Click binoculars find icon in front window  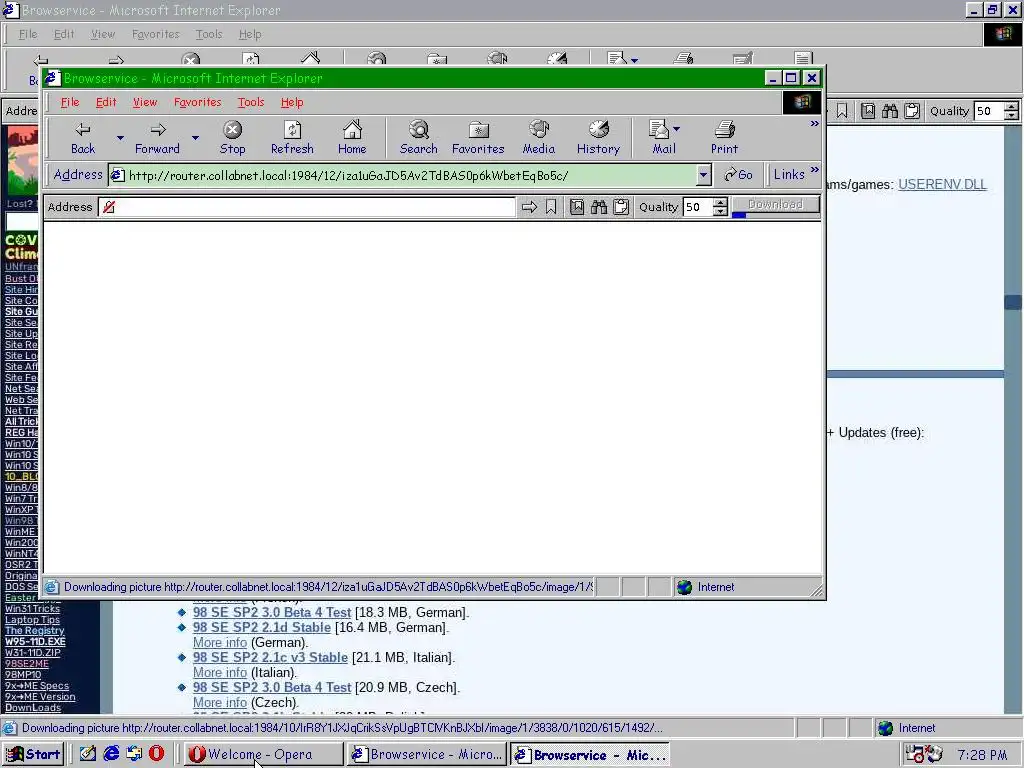pos(599,207)
